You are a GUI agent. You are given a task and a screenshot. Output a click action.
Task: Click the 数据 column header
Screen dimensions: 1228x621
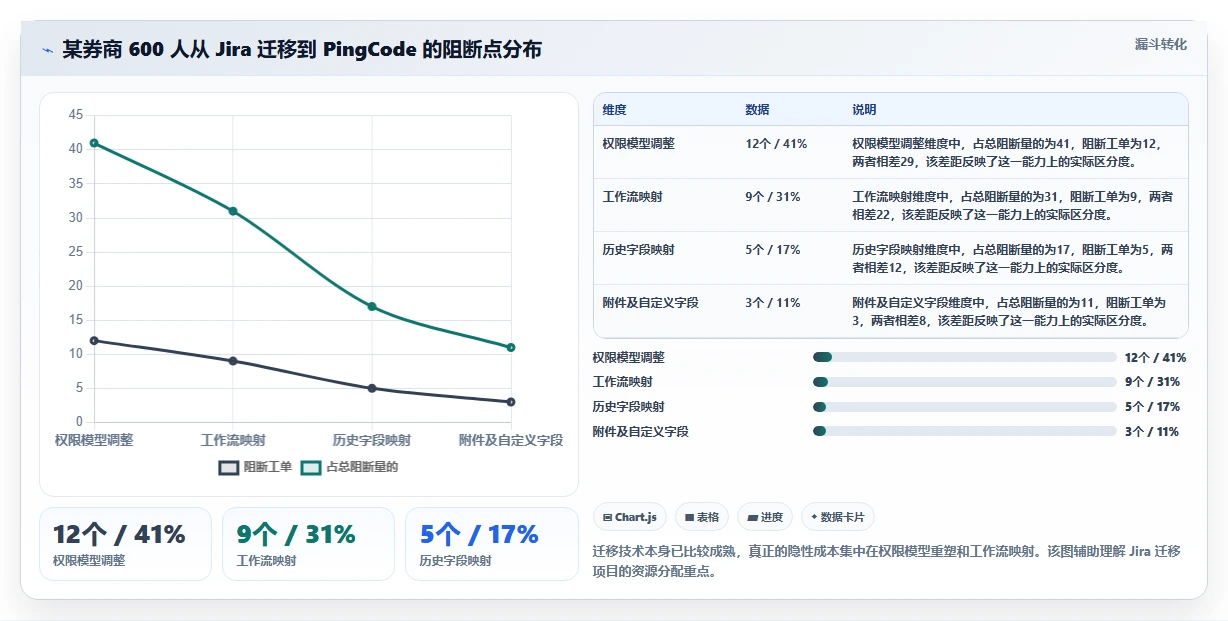[758, 110]
